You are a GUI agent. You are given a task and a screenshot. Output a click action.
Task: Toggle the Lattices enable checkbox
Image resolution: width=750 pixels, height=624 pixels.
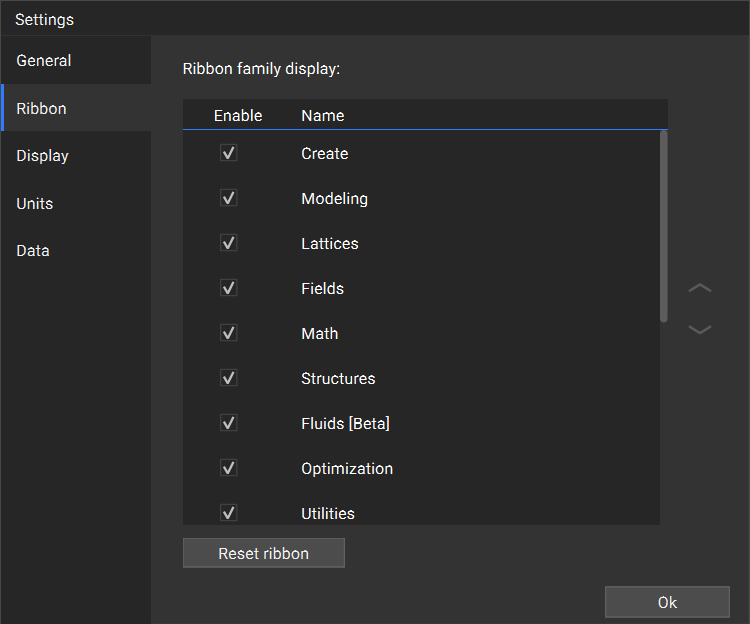[x=229, y=243]
